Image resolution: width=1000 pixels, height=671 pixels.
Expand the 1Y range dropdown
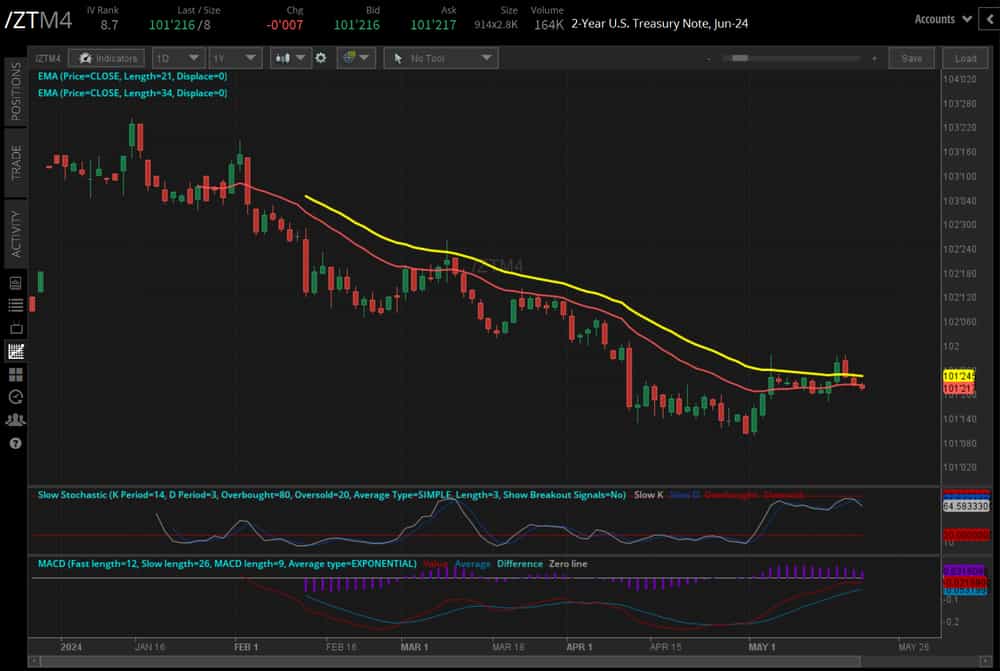pyautogui.click(x=235, y=57)
